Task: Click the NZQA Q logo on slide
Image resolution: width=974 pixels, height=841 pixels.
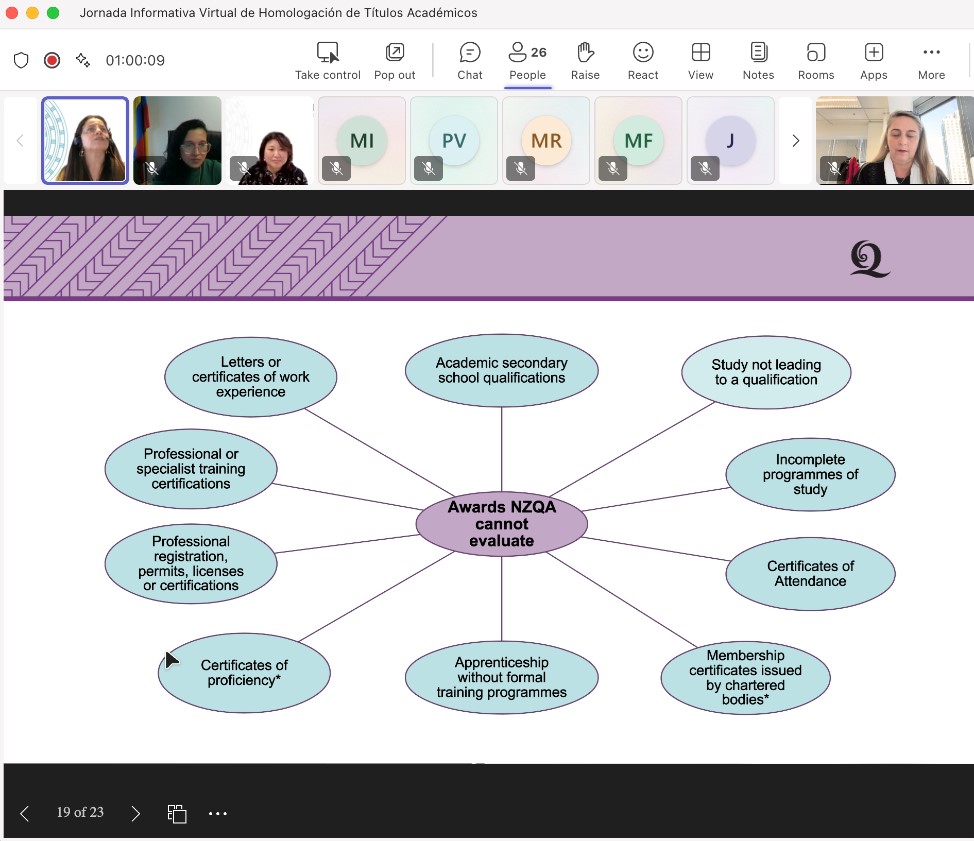Action: pos(870,258)
